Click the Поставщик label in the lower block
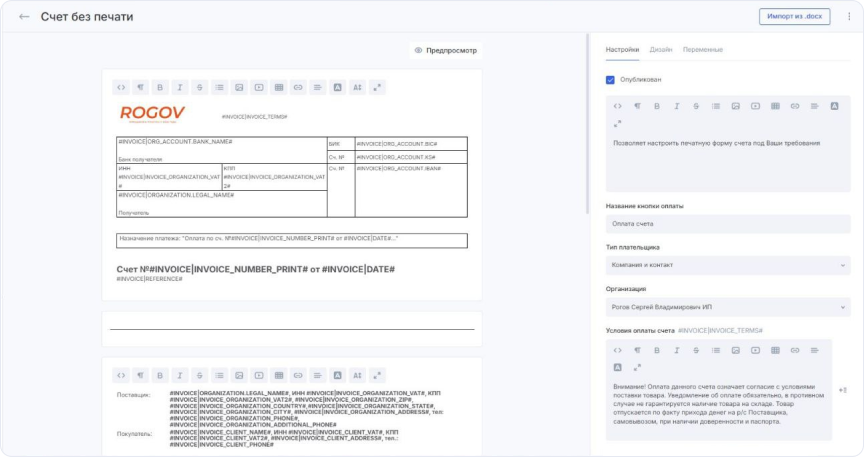The image size is (864, 457). click(133, 395)
